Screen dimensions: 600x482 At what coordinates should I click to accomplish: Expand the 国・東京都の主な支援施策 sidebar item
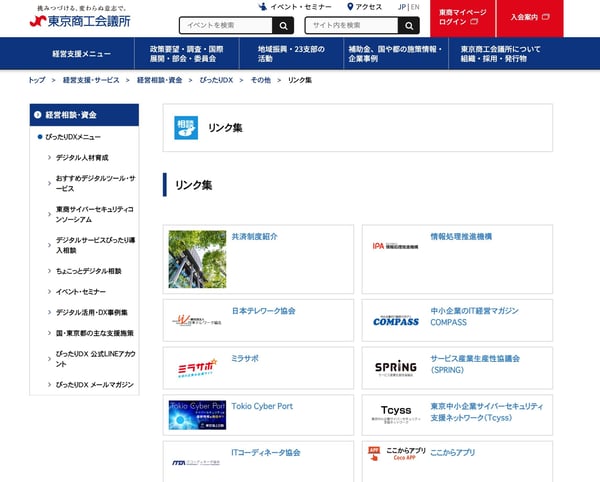click(95, 333)
